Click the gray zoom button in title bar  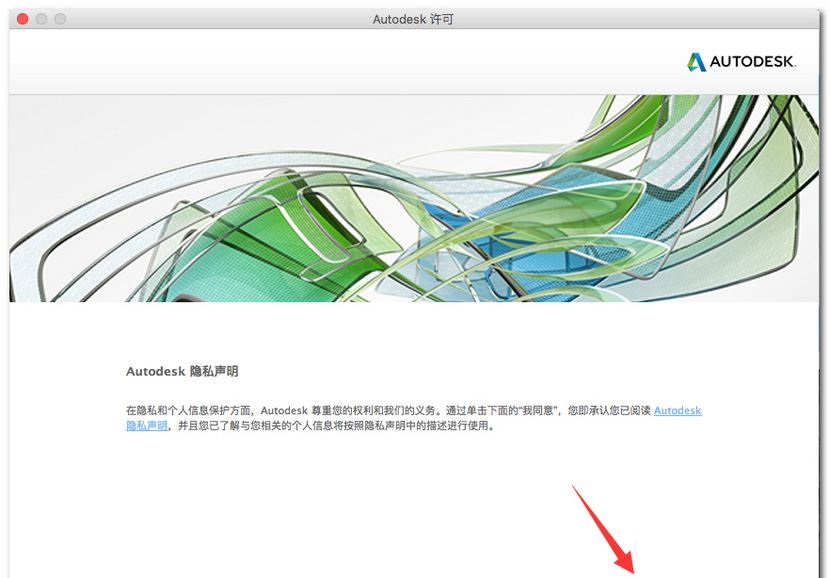[x=60, y=19]
